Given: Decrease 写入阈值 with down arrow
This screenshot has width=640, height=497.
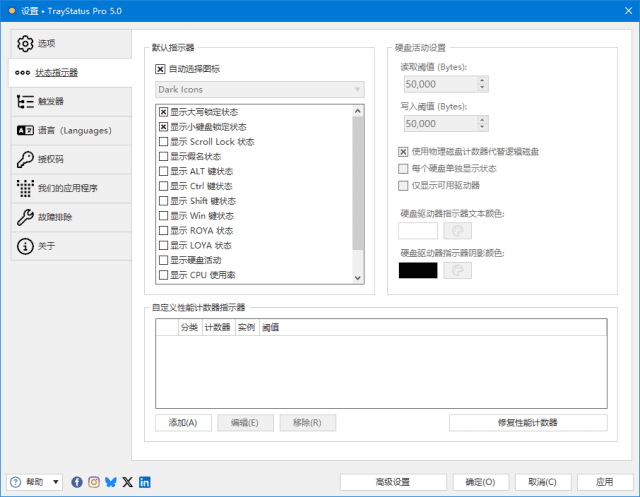Looking at the screenshot, I should (x=482, y=127).
